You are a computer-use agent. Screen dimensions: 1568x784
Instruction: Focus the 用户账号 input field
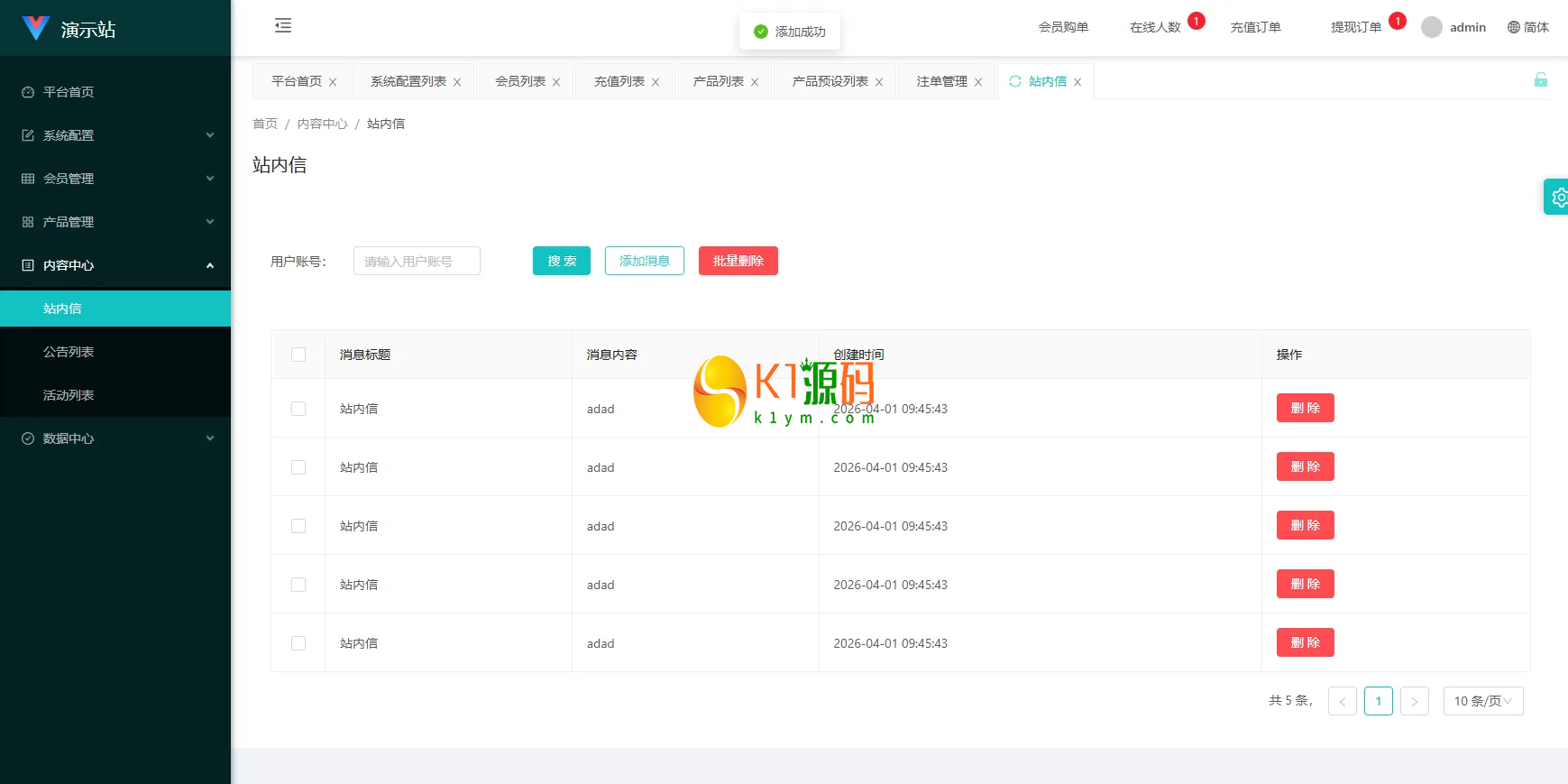tap(417, 261)
